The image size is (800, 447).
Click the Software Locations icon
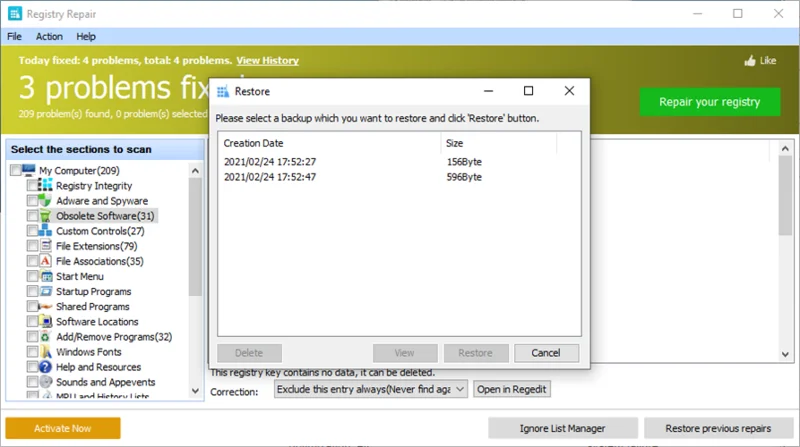tap(45, 321)
